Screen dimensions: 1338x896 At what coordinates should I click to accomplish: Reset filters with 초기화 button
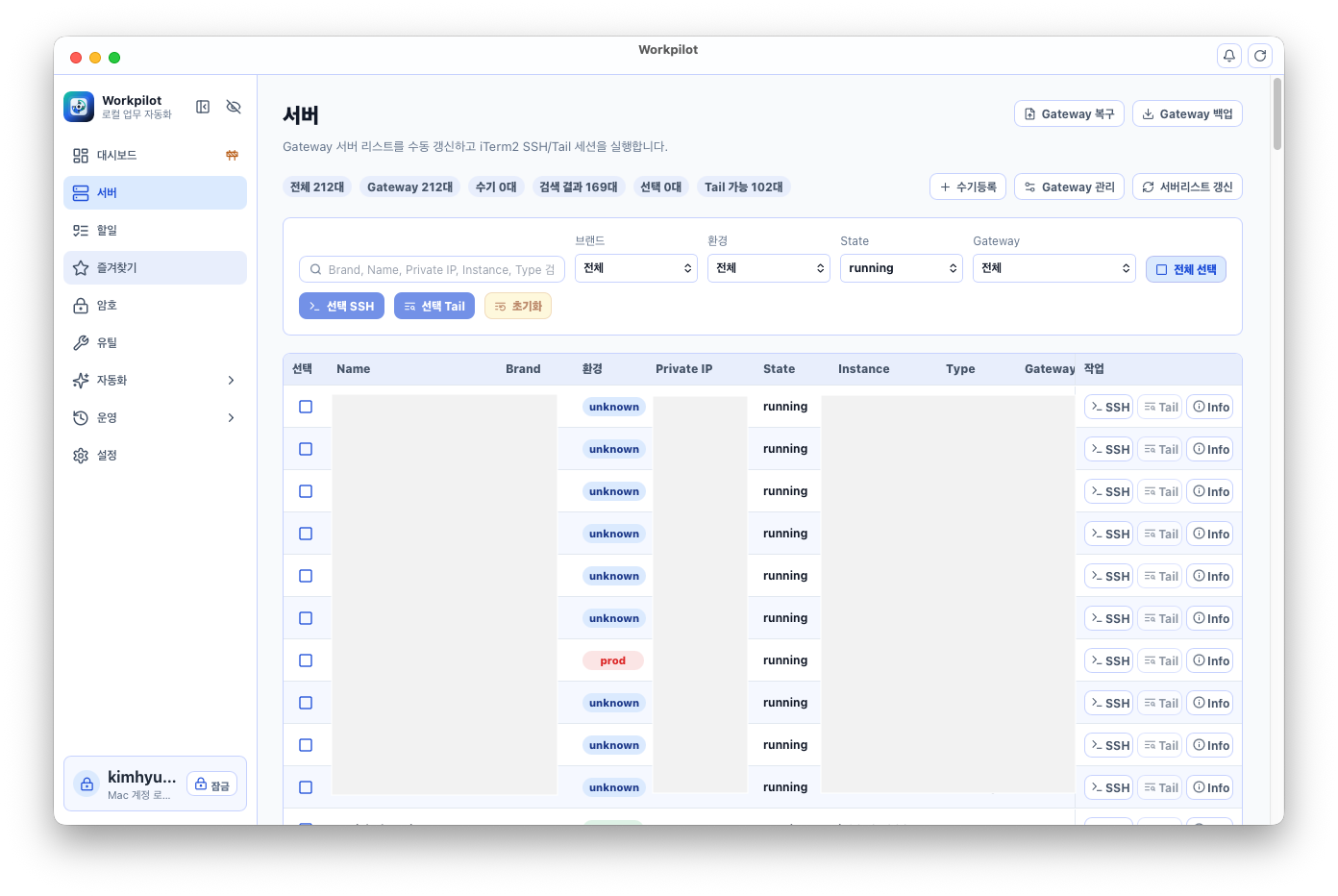(x=518, y=306)
